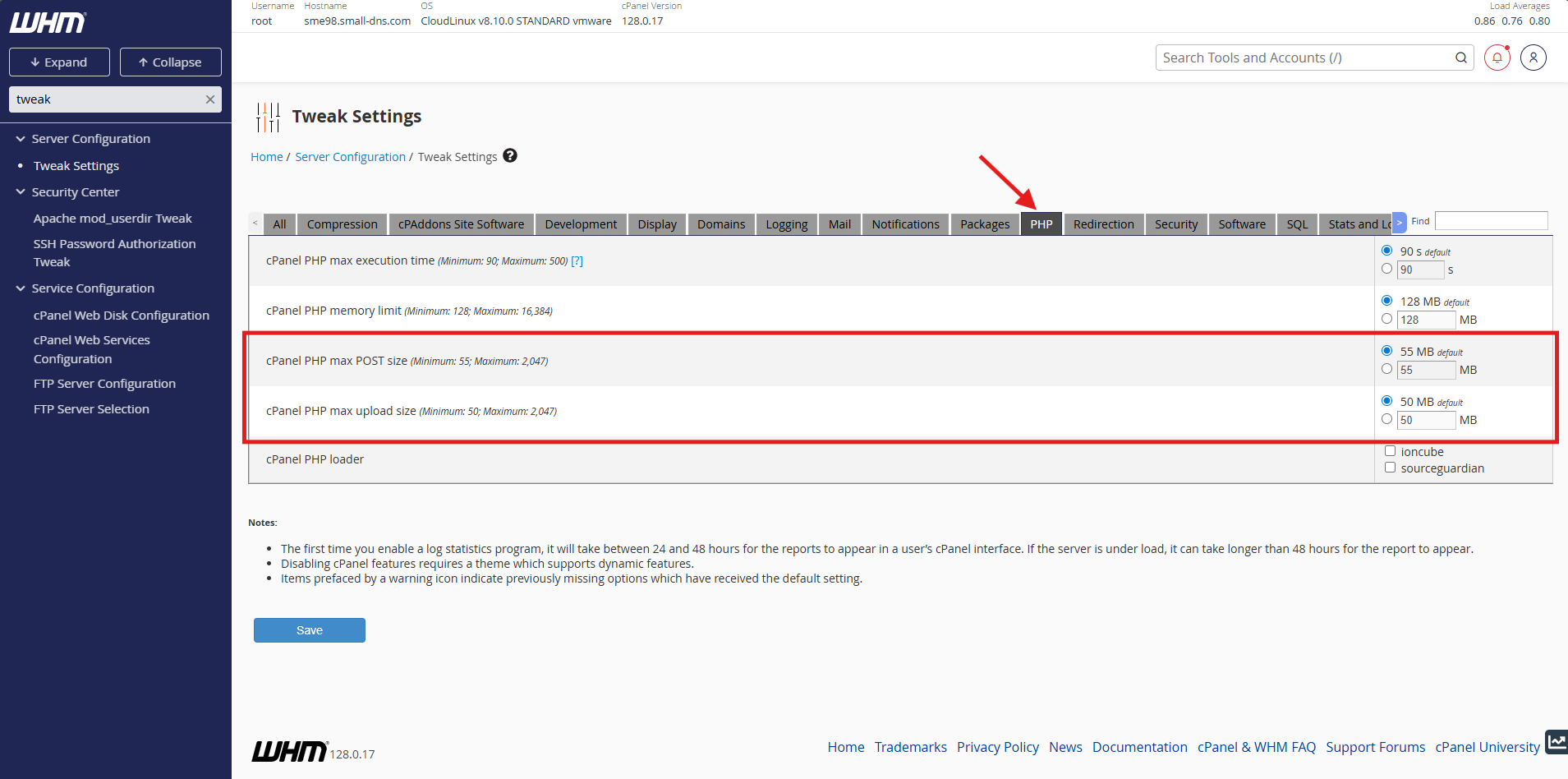Open the Notifications tab
1568x779 pixels.
[x=905, y=224]
